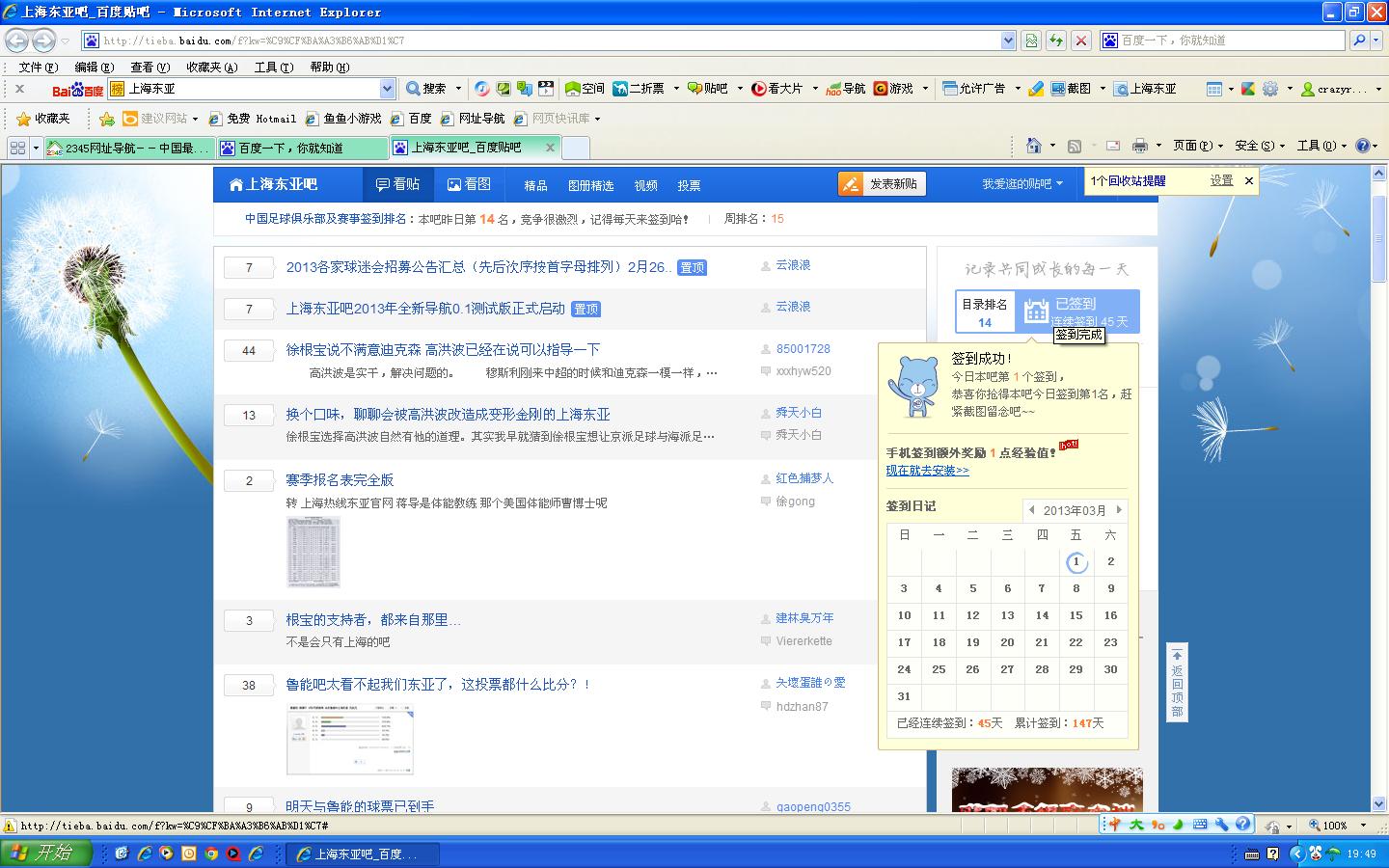
Task: Refresh the page using the green arrows icon
Action: [1056, 41]
